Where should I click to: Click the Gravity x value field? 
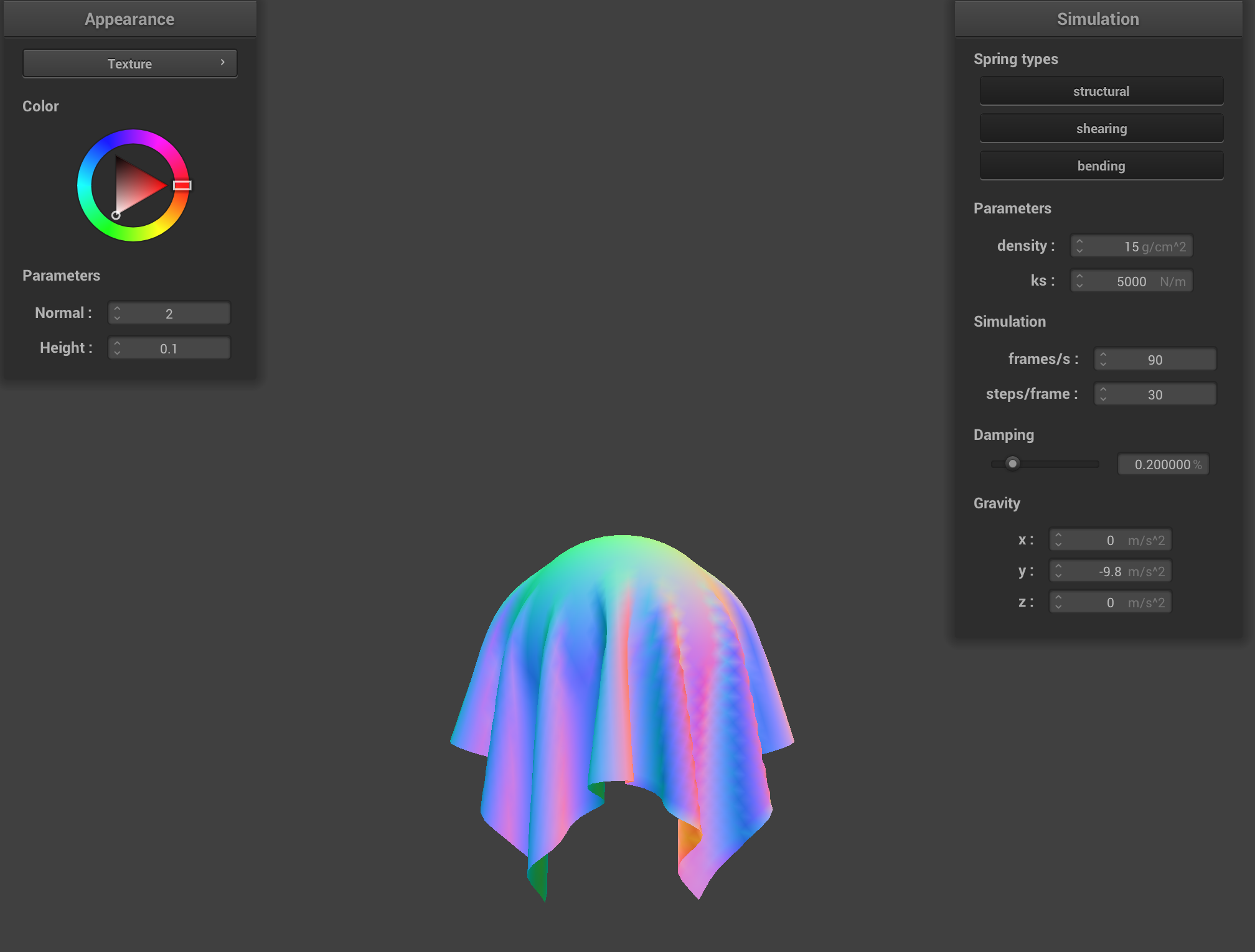point(1110,539)
